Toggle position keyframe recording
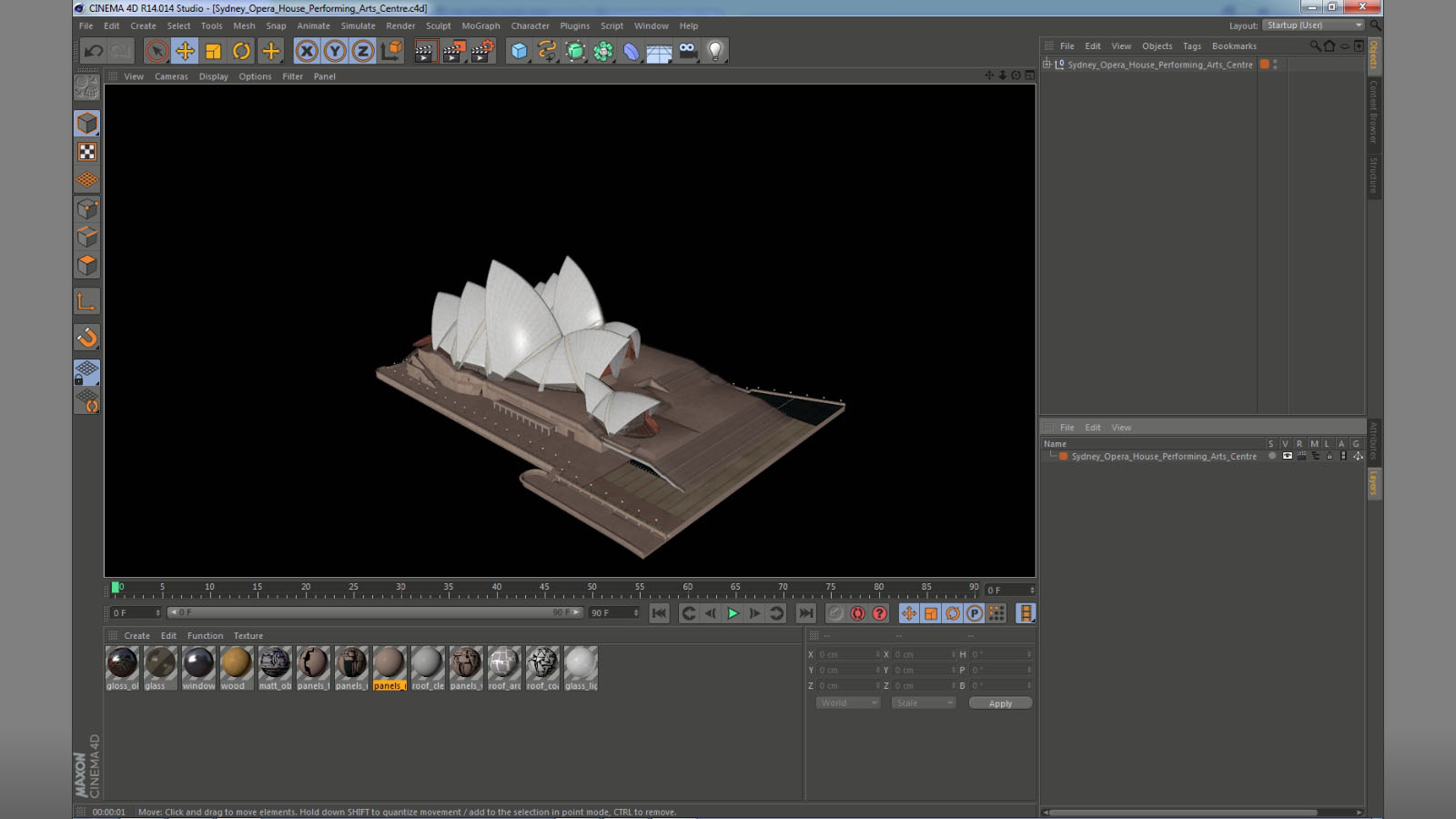Viewport: 1456px width, 819px height. click(x=909, y=613)
